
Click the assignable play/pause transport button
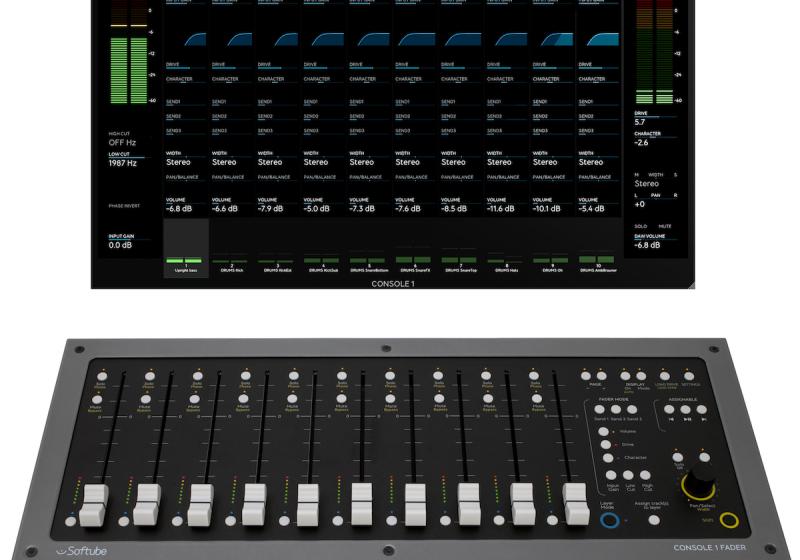pos(686,410)
